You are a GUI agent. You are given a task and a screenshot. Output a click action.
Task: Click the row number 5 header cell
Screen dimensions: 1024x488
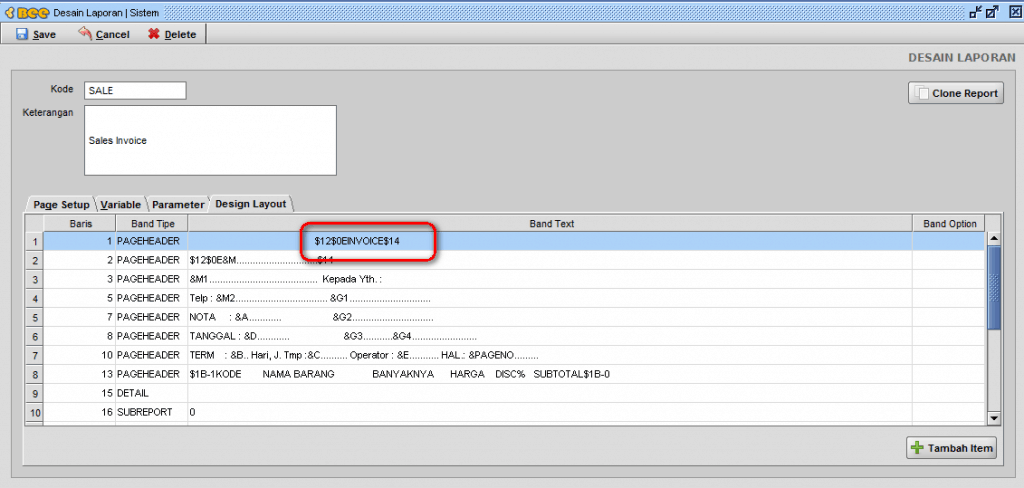[35, 317]
